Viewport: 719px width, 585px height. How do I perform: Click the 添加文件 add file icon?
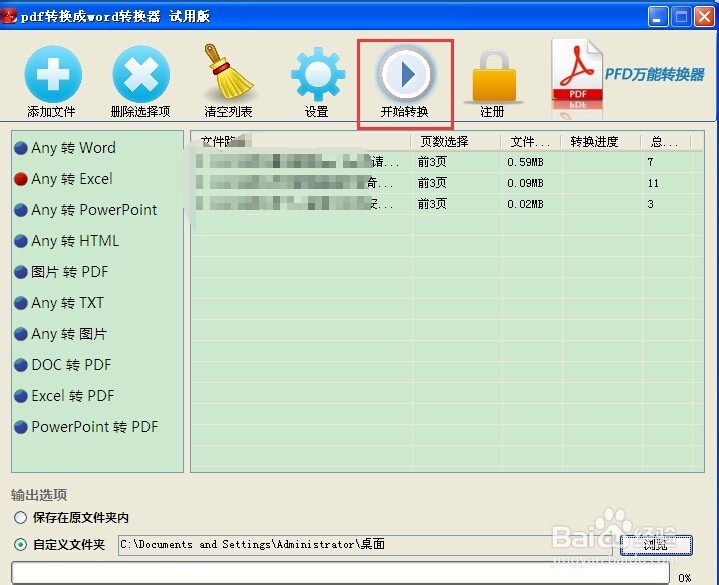(x=53, y=74)
